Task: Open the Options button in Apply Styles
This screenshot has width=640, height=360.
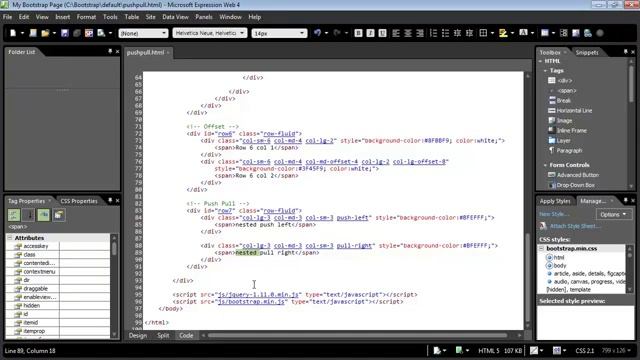Action: pos(613,214)
